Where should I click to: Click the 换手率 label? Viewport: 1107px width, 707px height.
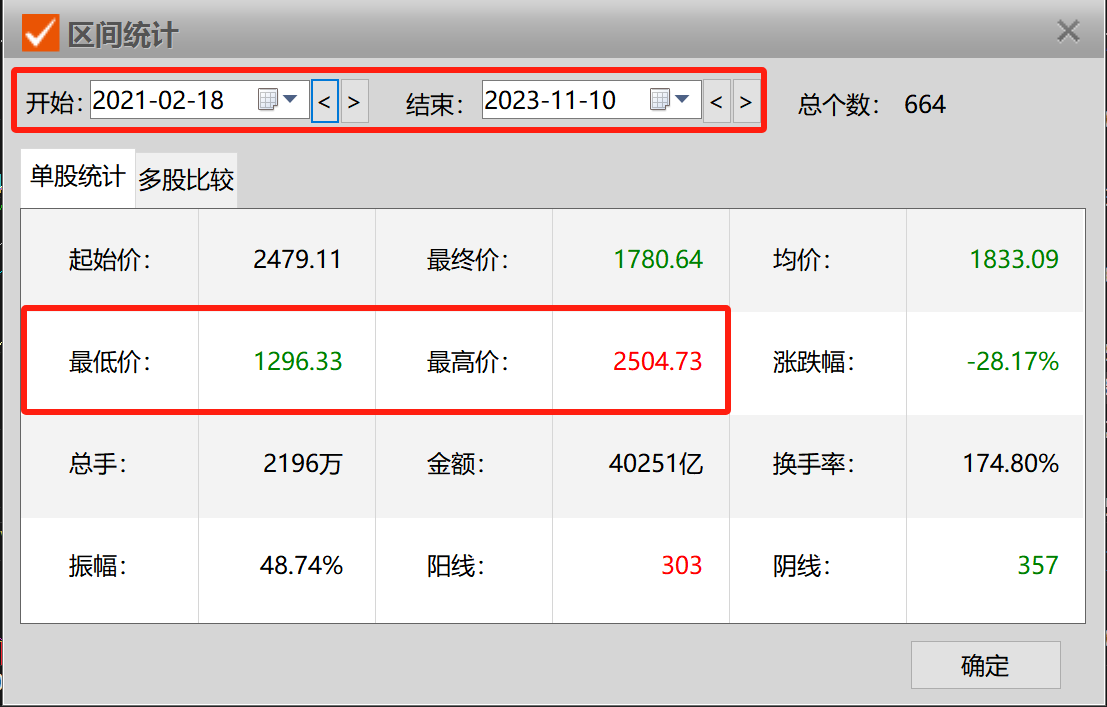[x=814, y=464]
